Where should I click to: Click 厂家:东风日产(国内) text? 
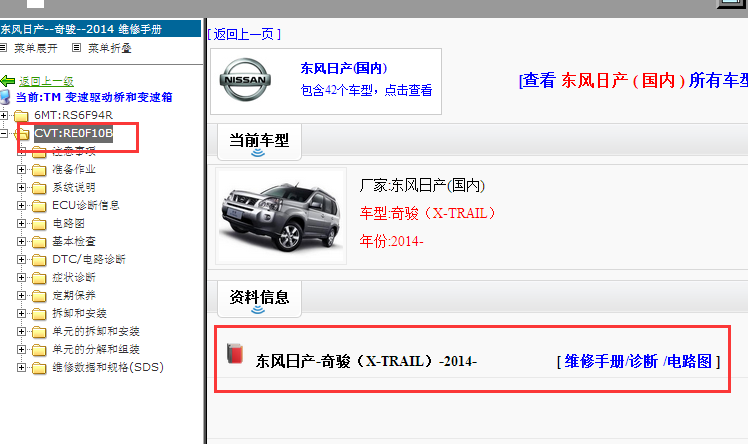422,185
